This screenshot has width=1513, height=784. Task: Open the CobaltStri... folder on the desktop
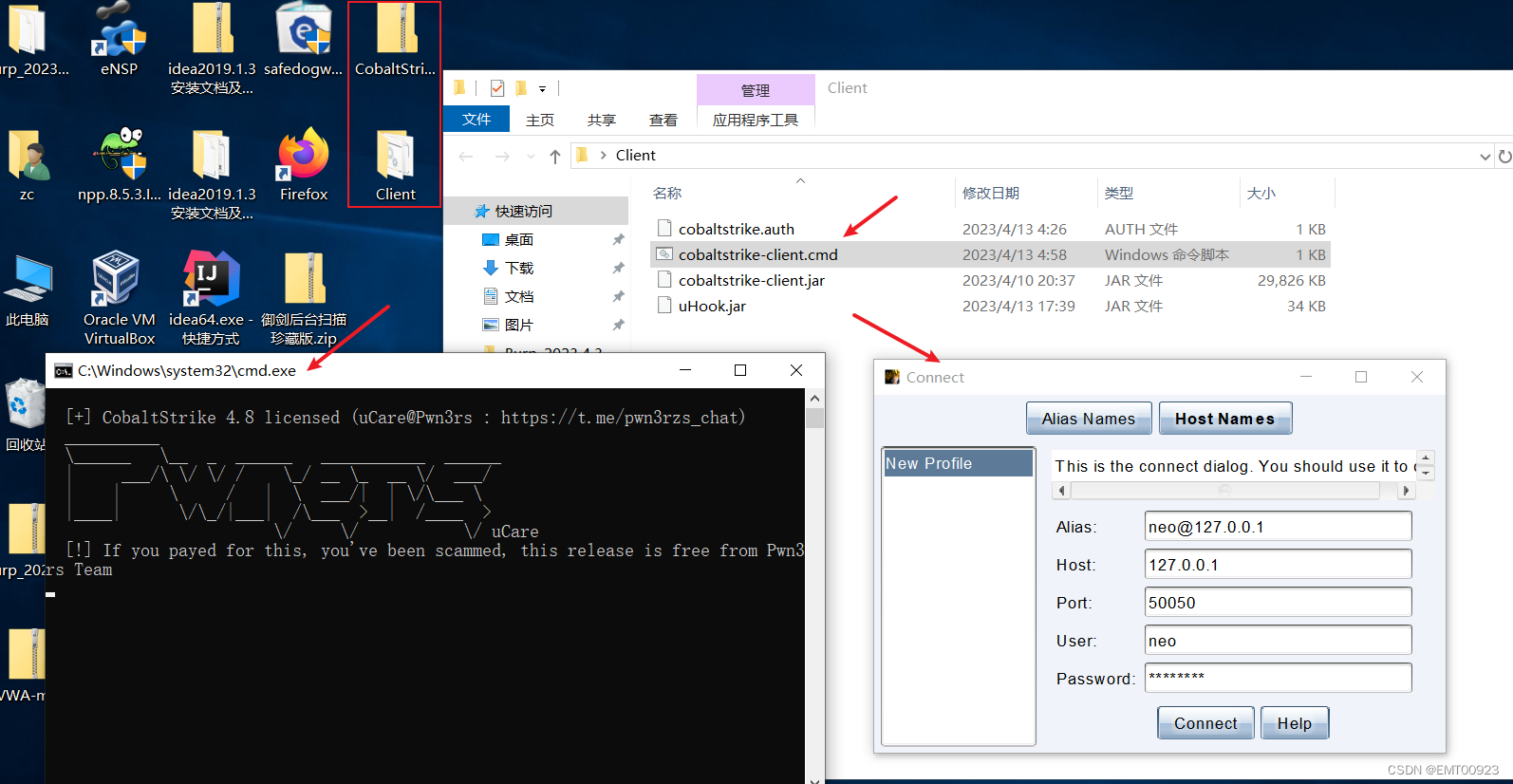coord(396,40)
